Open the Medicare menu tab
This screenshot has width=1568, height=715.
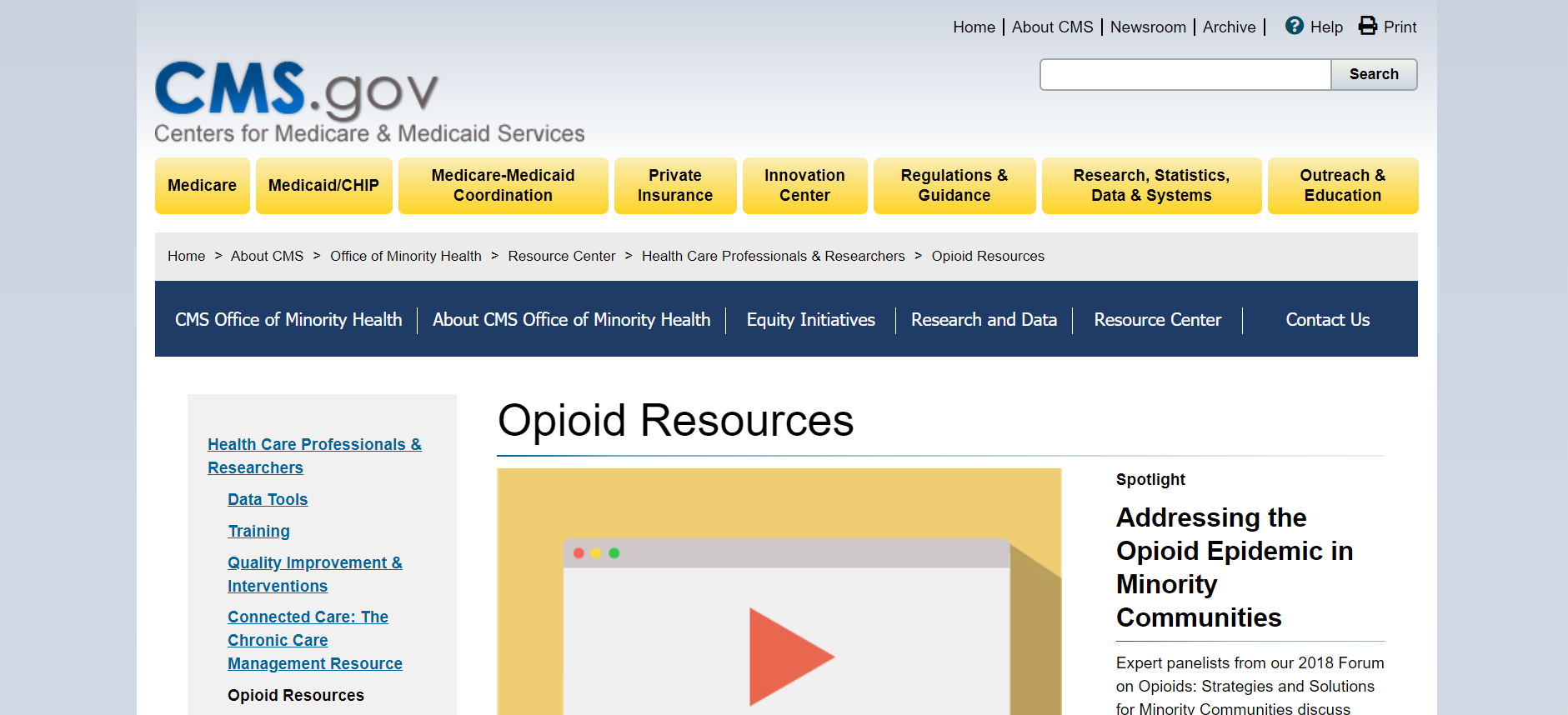[x=203, y=186]
